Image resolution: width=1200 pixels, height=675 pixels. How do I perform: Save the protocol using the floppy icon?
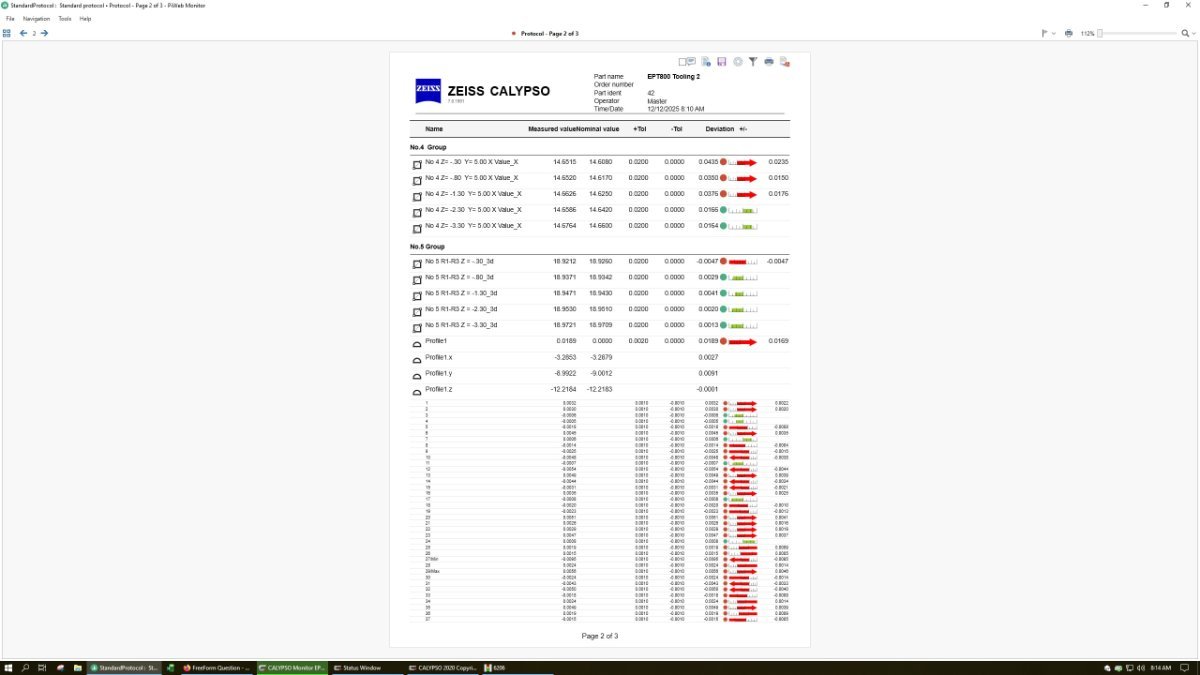point(721,62)
